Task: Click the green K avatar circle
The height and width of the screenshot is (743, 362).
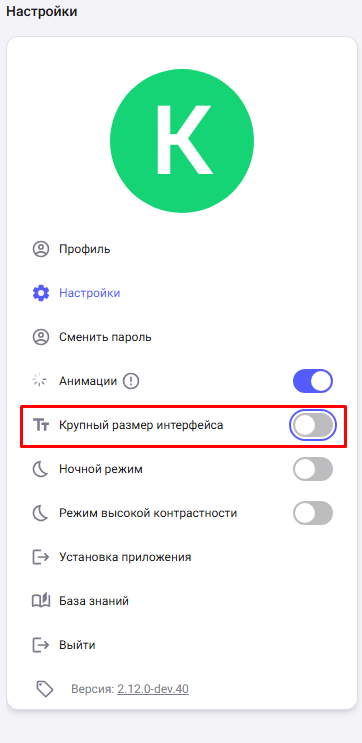Action: [x=182, y=141]
